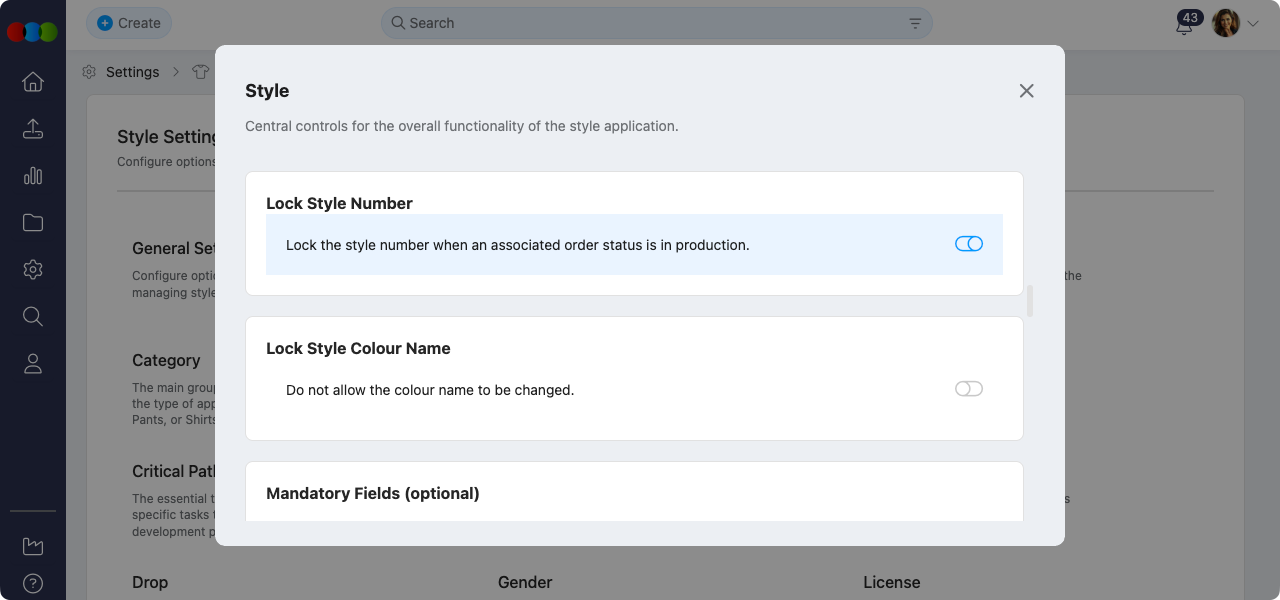Click the Settings breadcrumb link
The width and height of the screenshot is (1280, 600).
[x=132, y=72]
